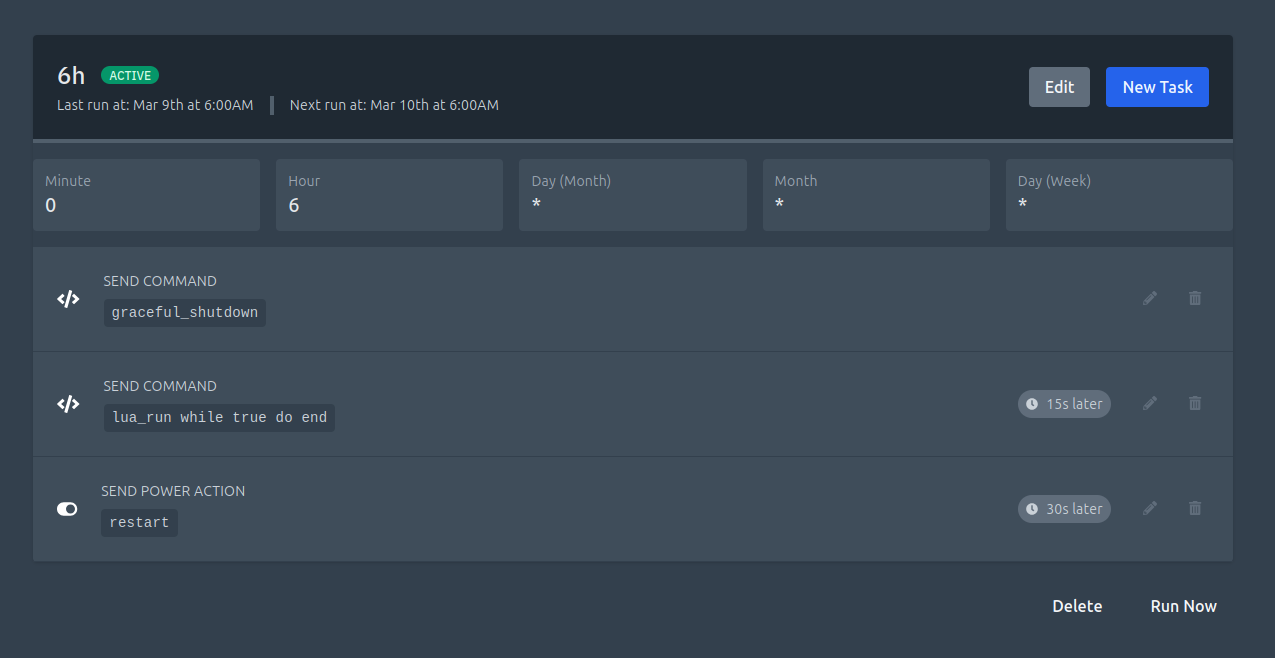Click the code icon beside graceful_shutdown
1275x658 pixels.
[x=67, y=299]
